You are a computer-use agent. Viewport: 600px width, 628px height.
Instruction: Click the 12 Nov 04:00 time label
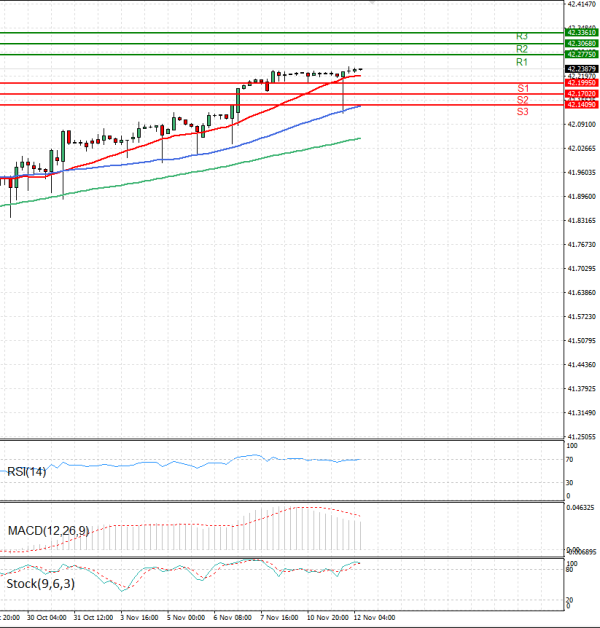[374, 617]
